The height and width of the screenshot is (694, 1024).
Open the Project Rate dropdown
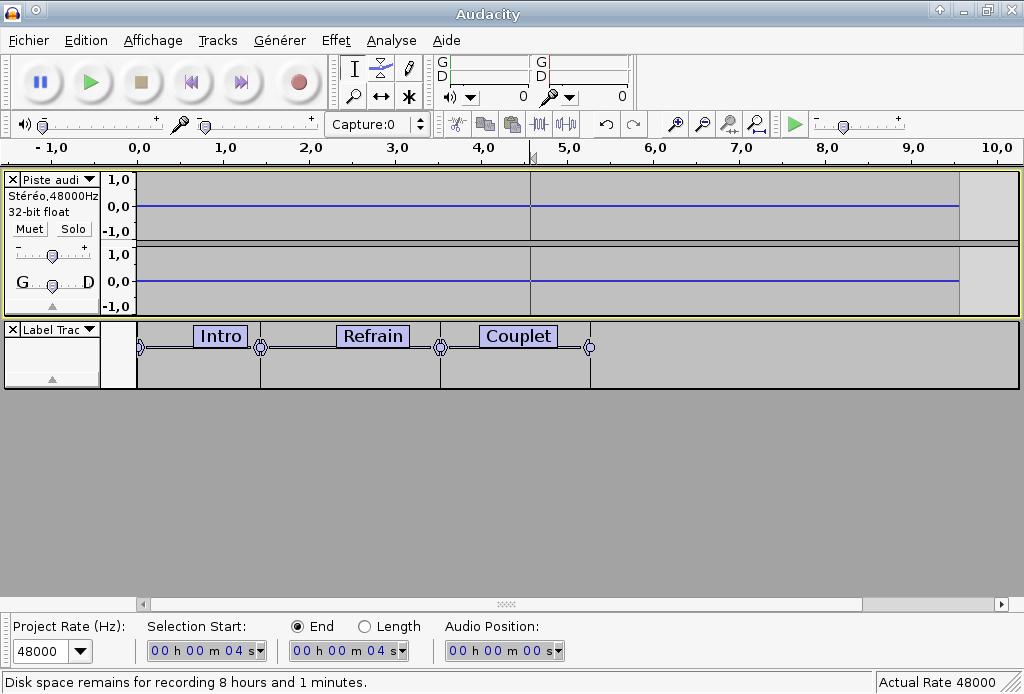(x=80, y=651)
